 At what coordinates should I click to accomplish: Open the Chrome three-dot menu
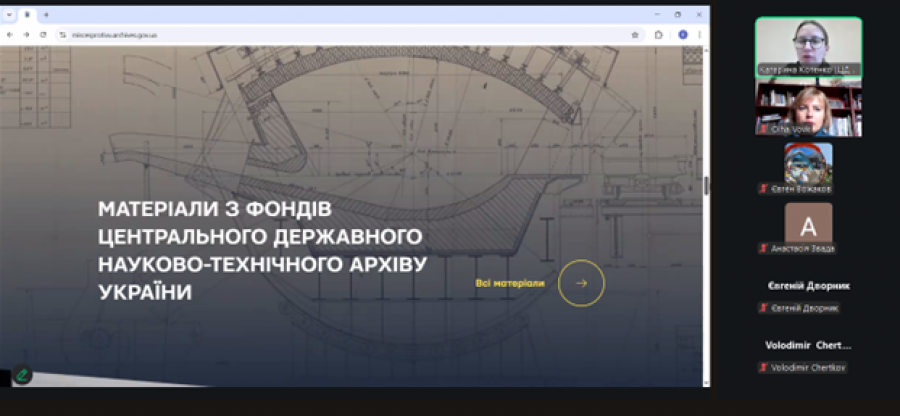pyautogui.click(x=700, y=34)
